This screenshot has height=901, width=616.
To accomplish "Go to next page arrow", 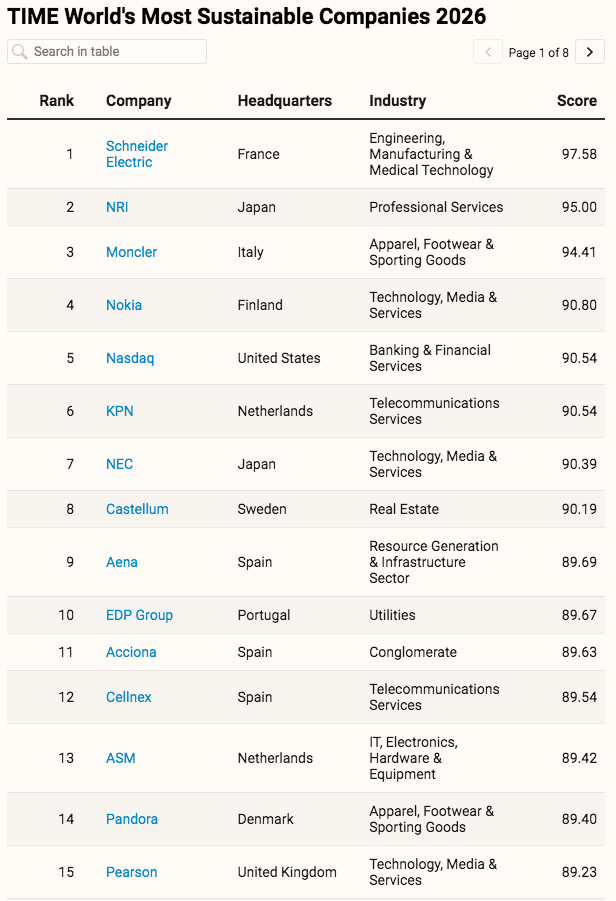I will (590, 52).
